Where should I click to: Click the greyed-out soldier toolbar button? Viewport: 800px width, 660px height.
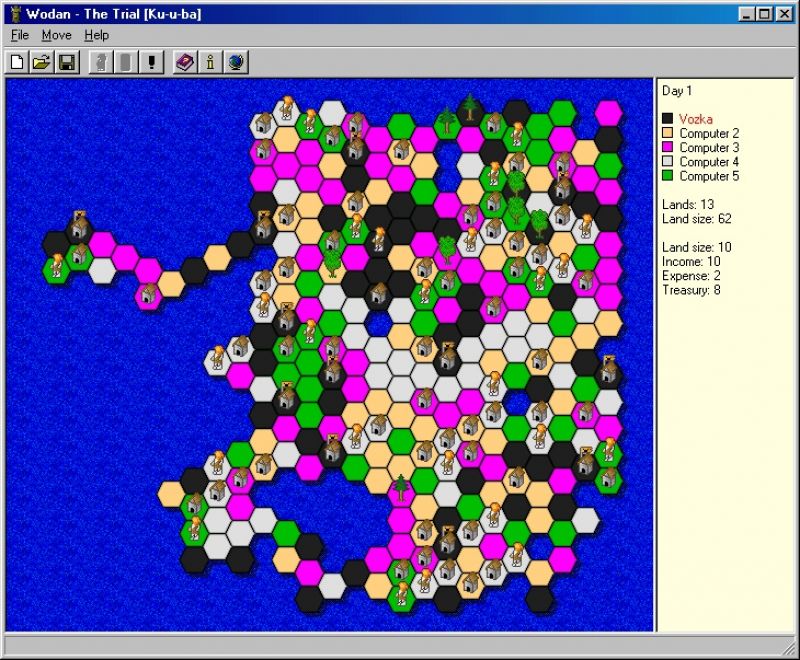[101, 62]
